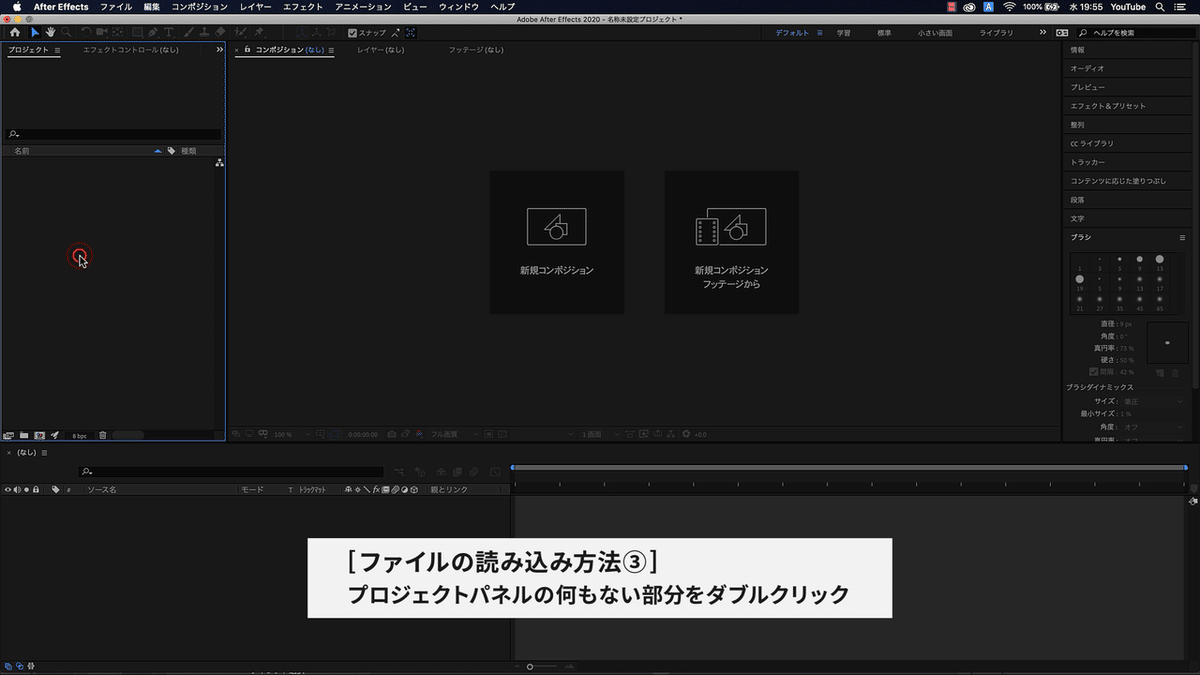The height and width of the screenshot is (675, 1200).
Task: Select the Rectangle shape tool
Action: pos(137,32)
